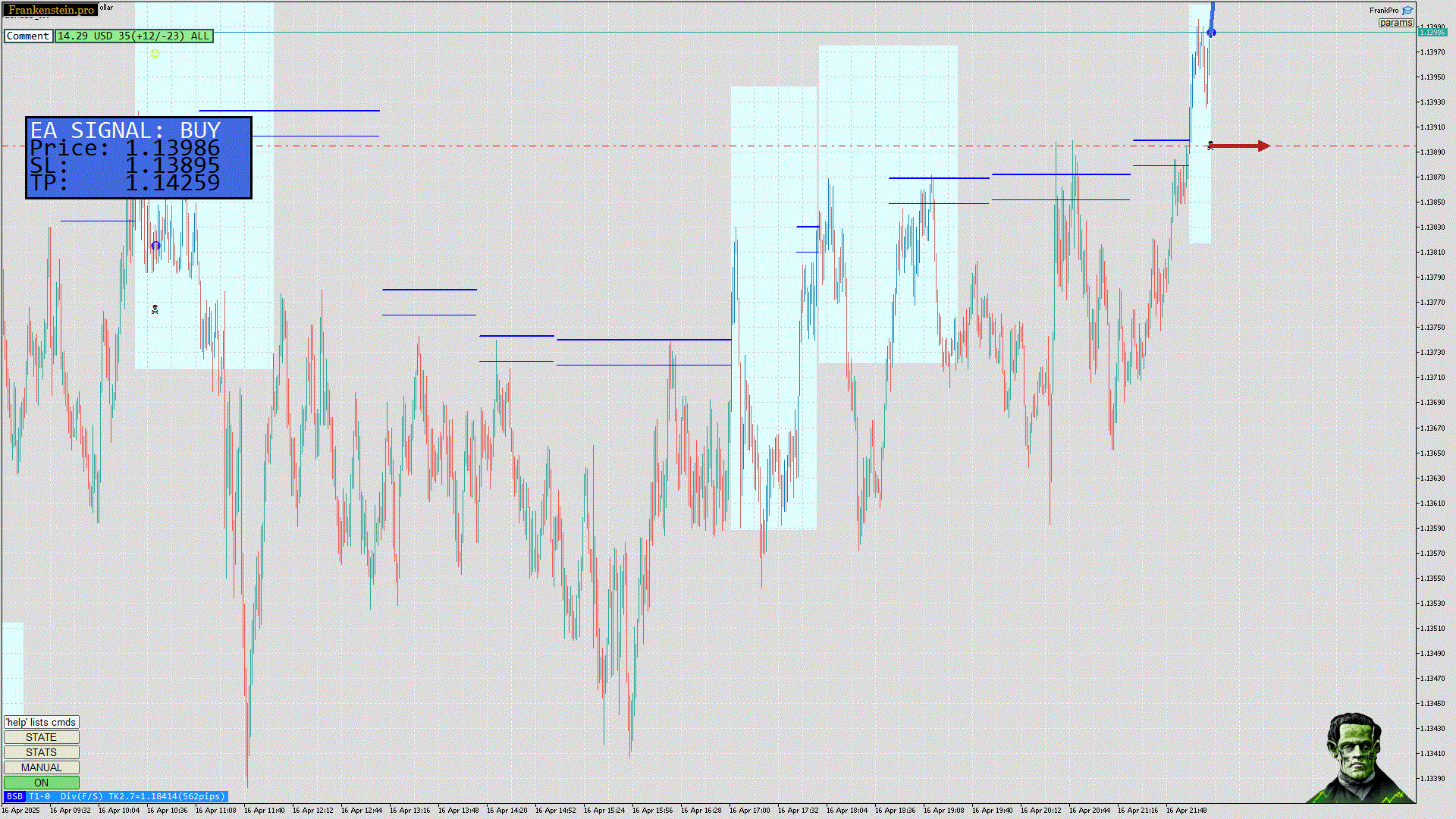Click the Frankenstein.pro title link
This screenshot has width=1456, height=819.
(51, 10)
